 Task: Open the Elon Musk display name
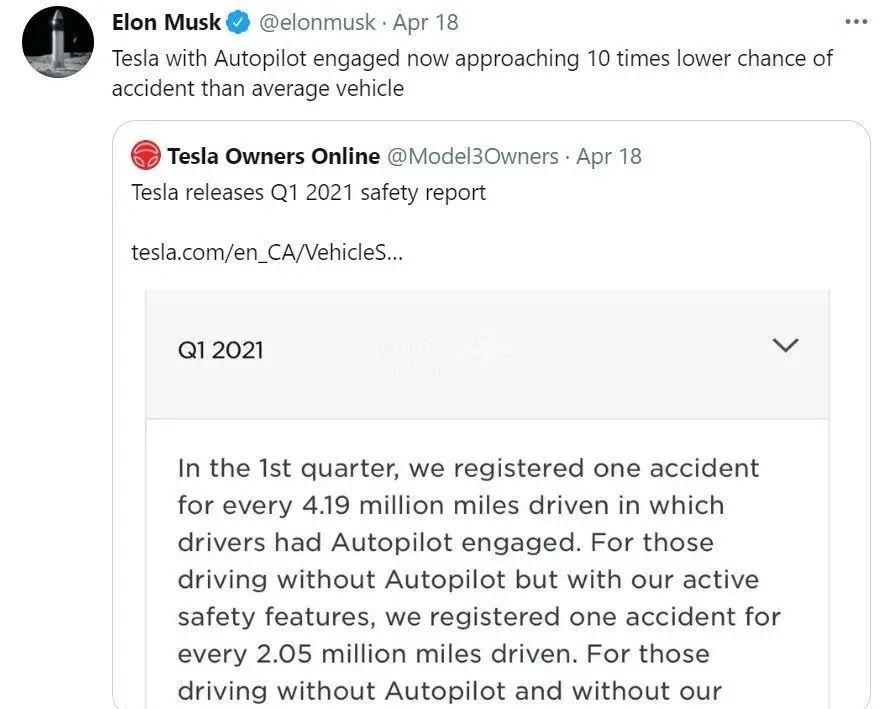[166, 22]
